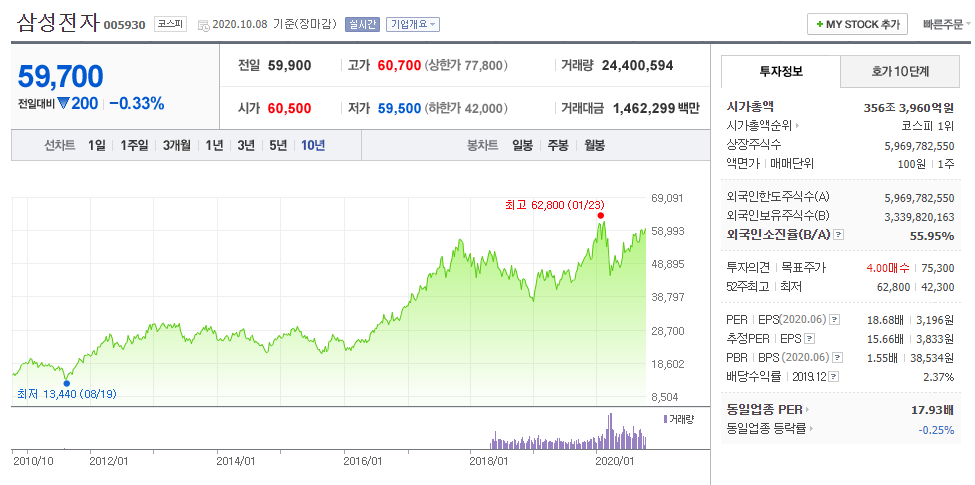Show the 주봉 weekly candle chart

point(558,146)
